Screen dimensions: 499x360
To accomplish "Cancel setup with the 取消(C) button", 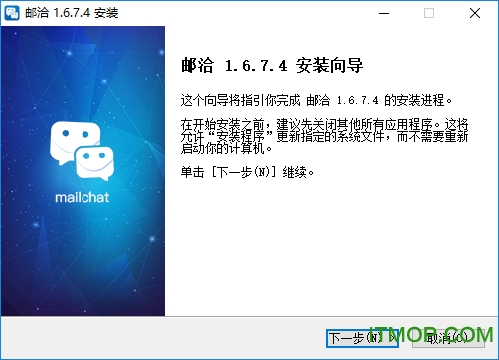I will pos(448,338).
